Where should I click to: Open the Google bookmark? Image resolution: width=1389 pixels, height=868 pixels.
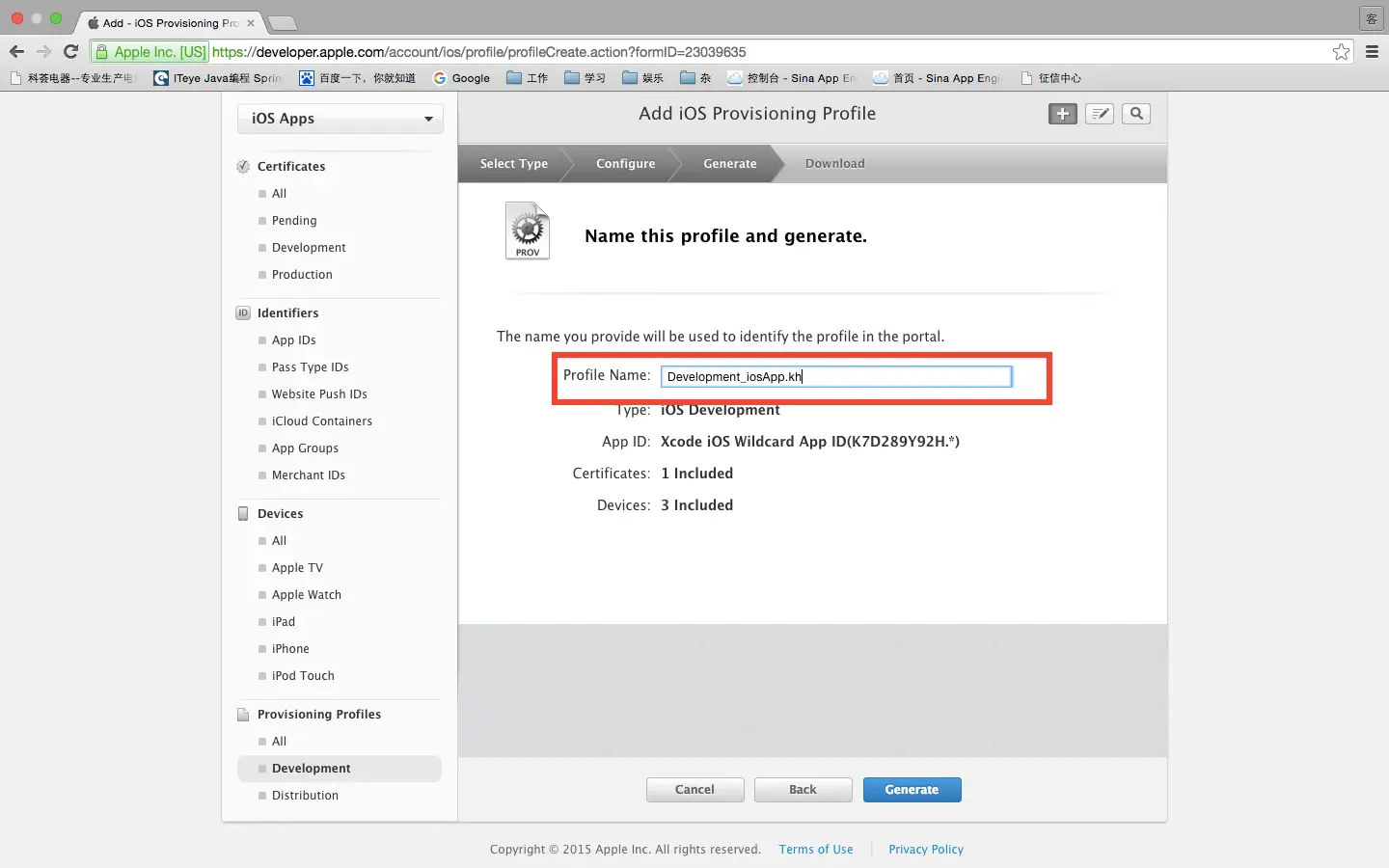[x=462, y=78]
